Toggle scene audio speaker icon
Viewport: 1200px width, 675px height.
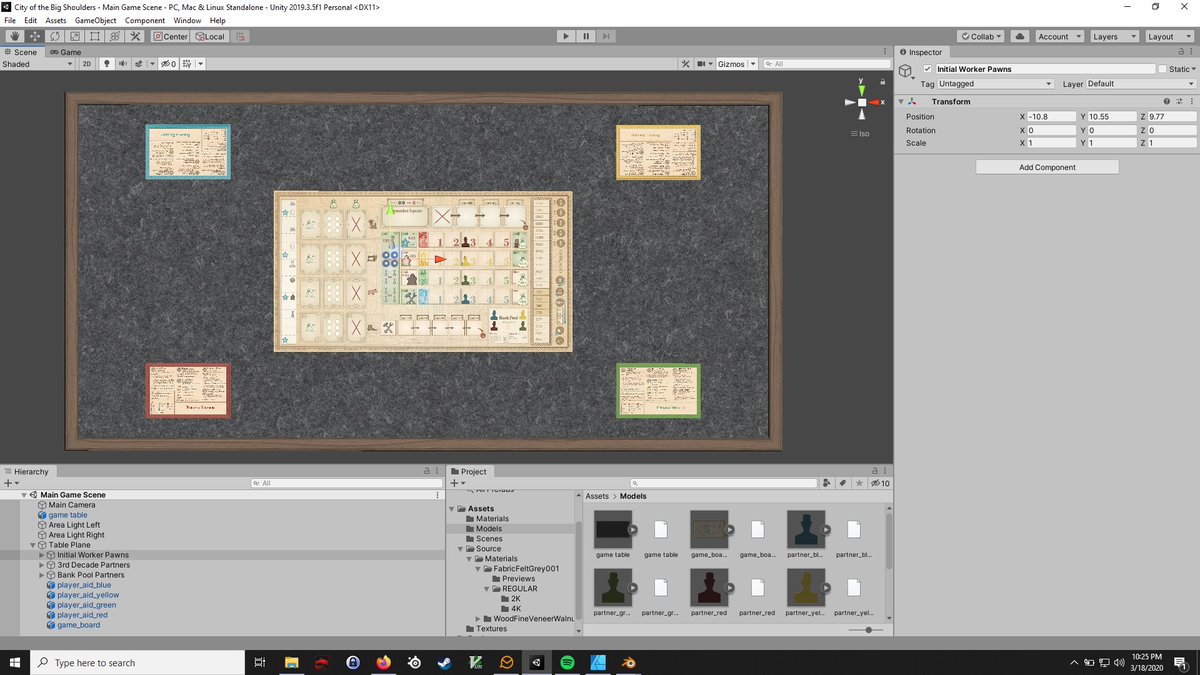(x=122, y=64)
